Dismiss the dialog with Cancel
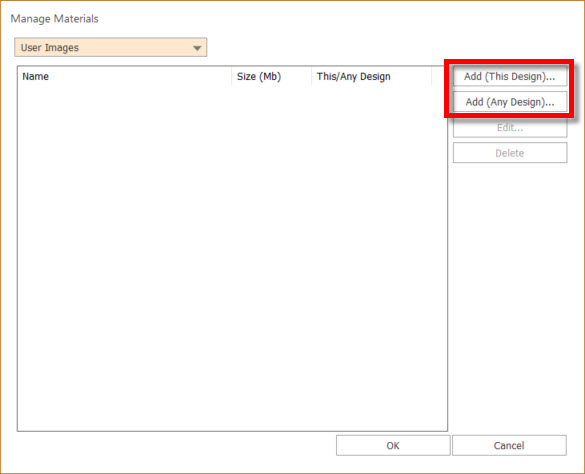 pyautogui.click(x=509, y=445)
